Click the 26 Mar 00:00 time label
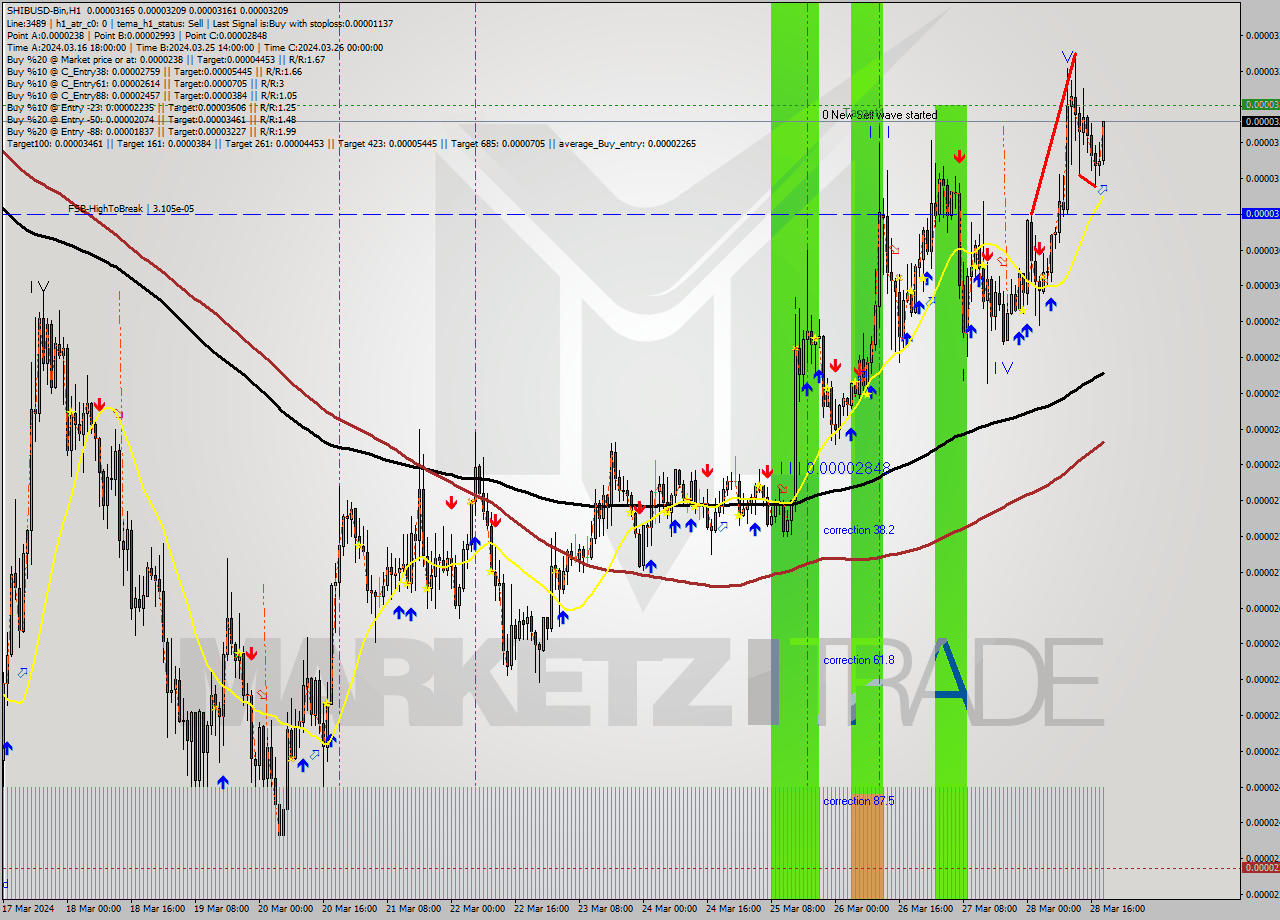The height and width of the screenshot is (920, 1280). click(x=863, y=909)
